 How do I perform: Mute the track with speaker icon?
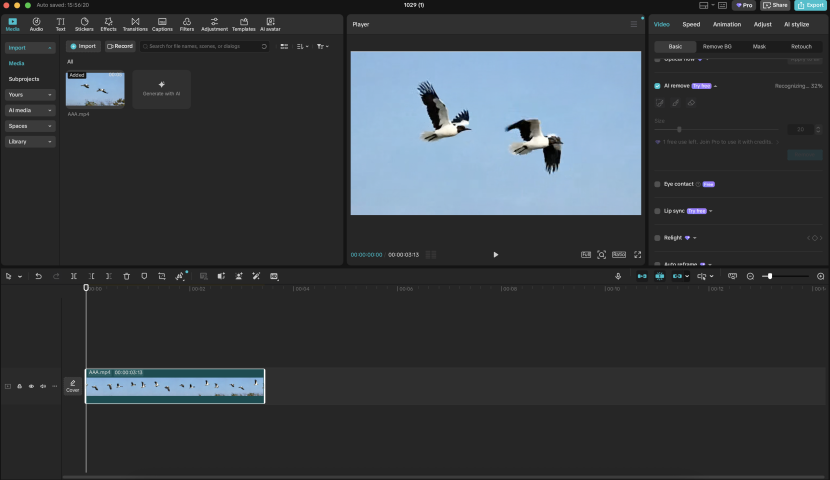click(x=43, y=386)
